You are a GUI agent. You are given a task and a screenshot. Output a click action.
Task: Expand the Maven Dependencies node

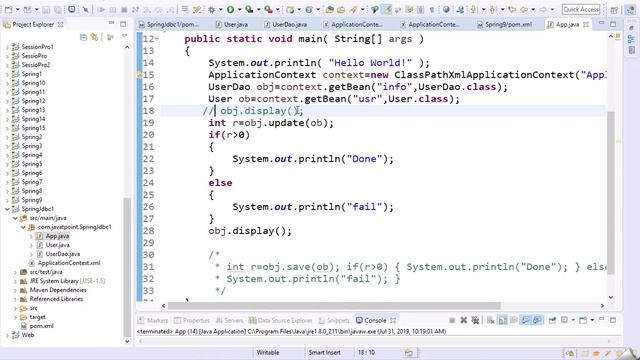tap(15, 290)
